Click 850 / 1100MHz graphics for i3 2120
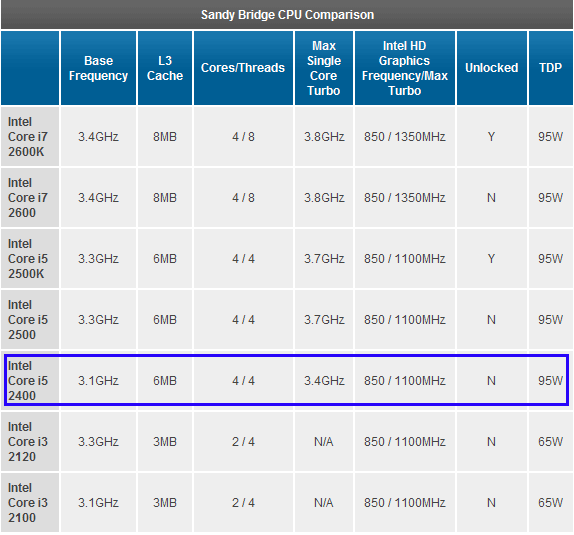574x535 pixels. click(405, 442)
